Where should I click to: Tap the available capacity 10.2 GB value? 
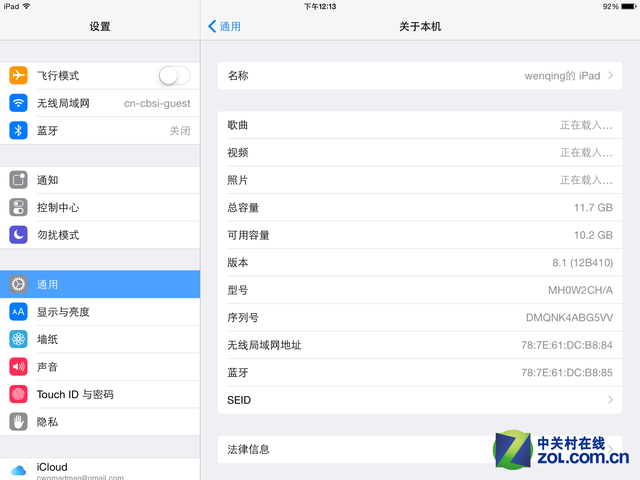(593, 235)
